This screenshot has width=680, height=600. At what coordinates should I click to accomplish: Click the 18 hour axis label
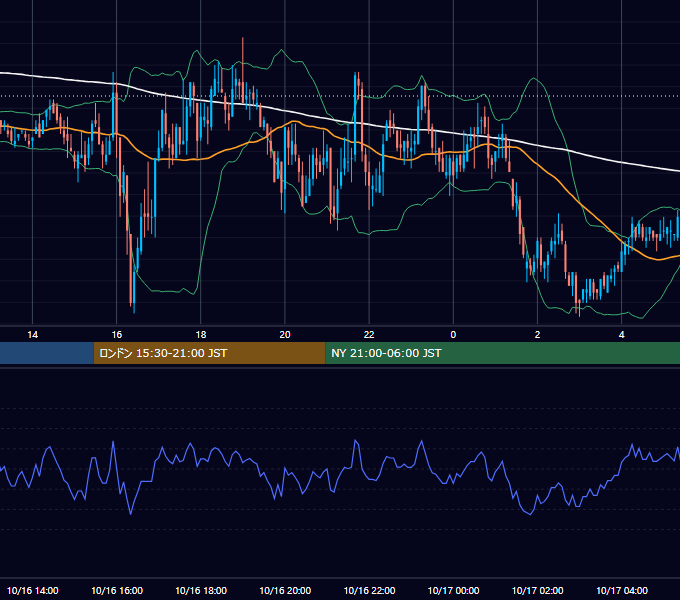coord(201,335)
